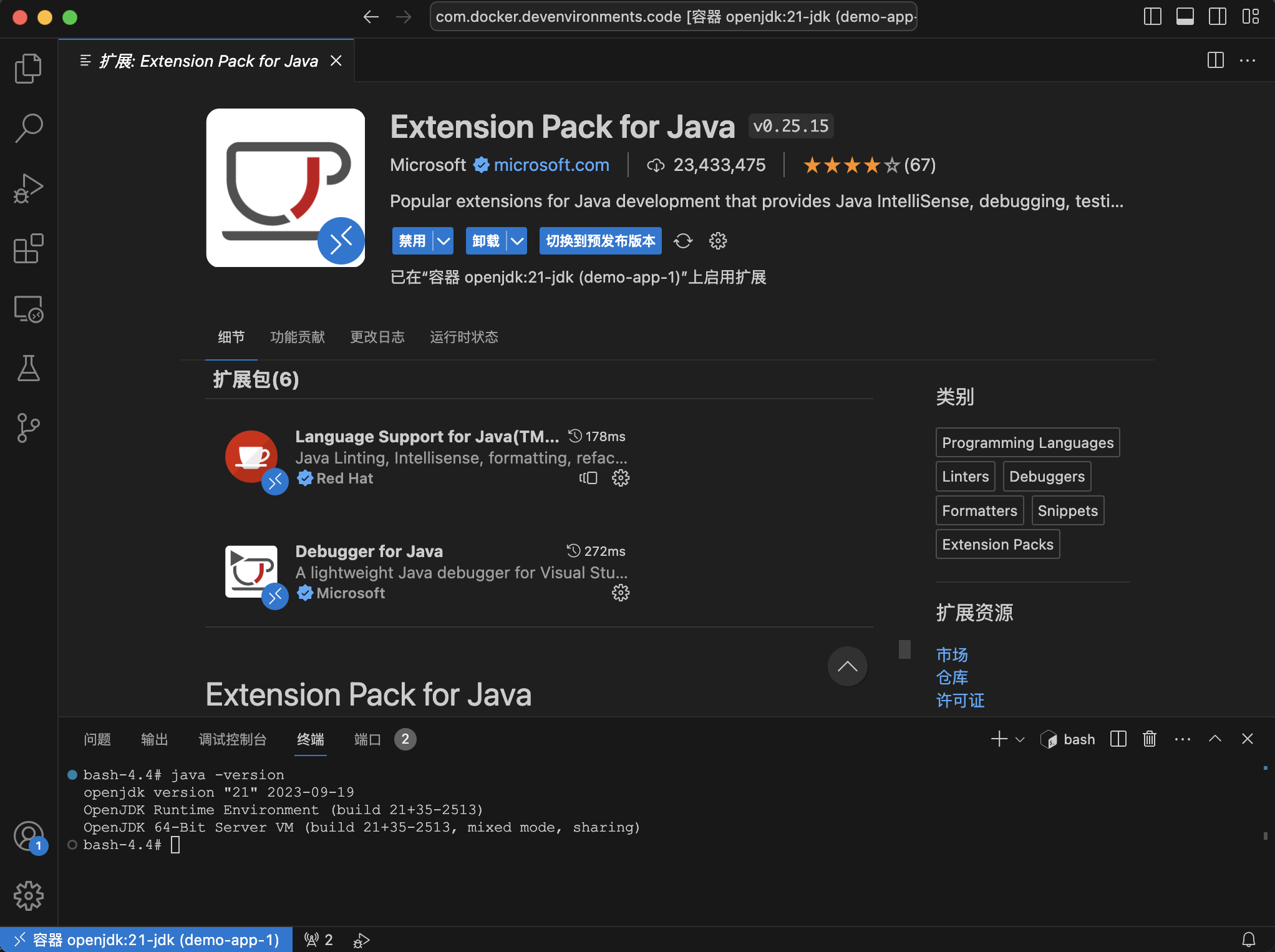Go back with navigation arrow

(x=371, y=17)
